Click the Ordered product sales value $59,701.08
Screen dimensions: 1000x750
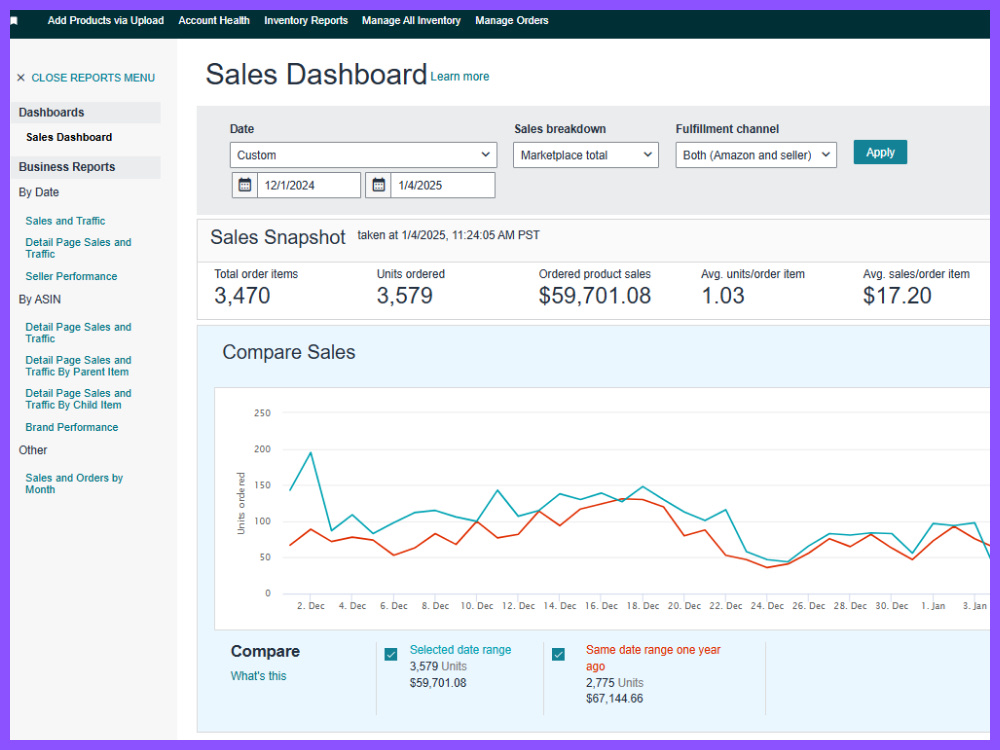point(594,296)
